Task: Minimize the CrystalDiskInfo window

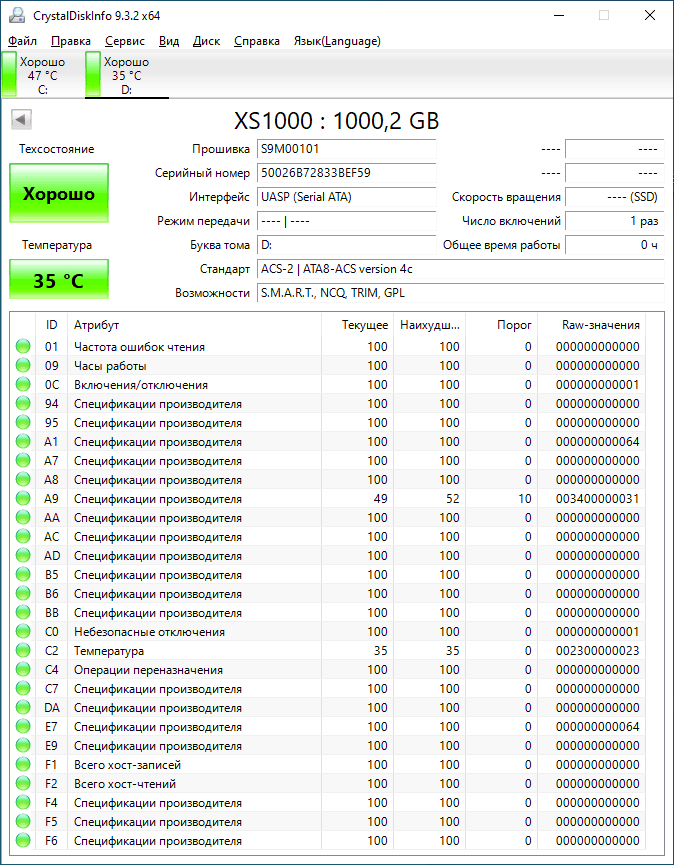Action: [x=558, y=15]
